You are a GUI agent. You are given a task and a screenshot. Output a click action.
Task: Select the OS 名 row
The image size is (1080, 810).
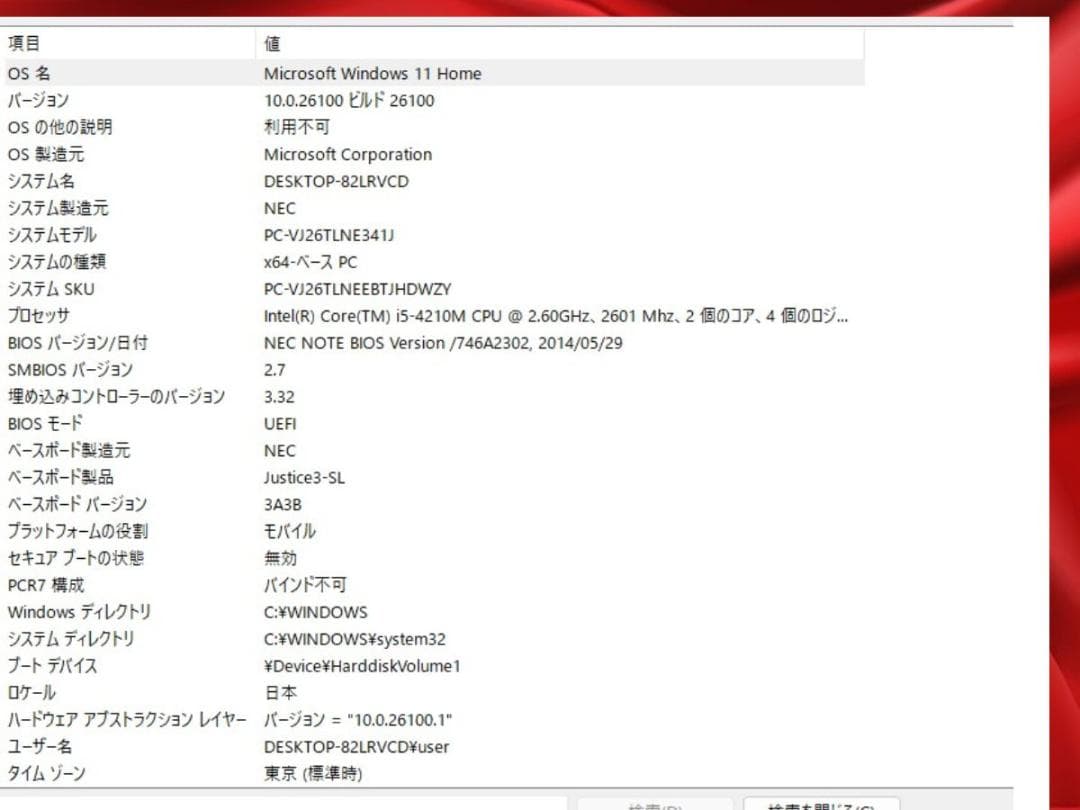pyautogui.click(x=433, y=73)
